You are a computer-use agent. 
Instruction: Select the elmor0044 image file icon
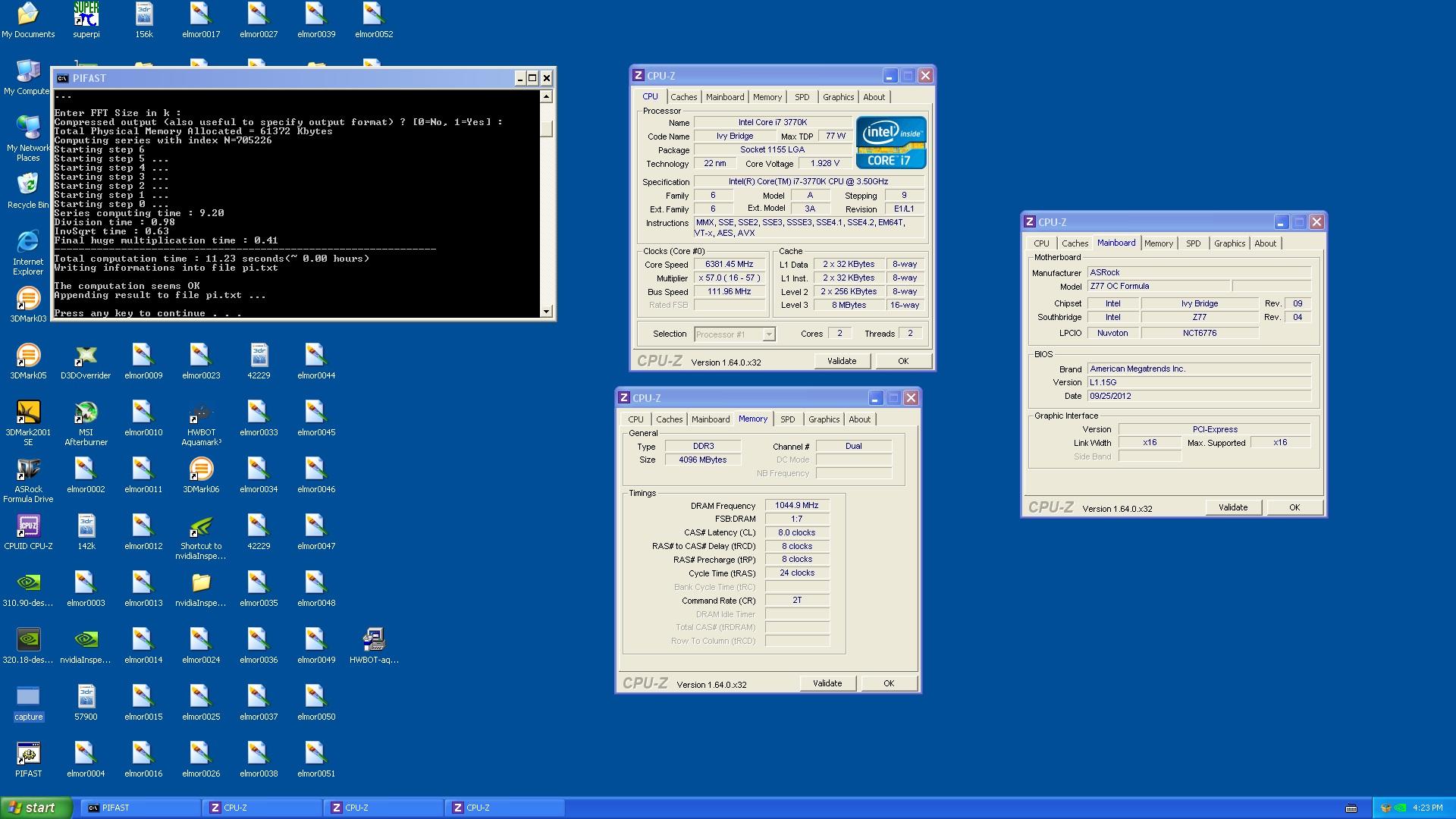316,362
